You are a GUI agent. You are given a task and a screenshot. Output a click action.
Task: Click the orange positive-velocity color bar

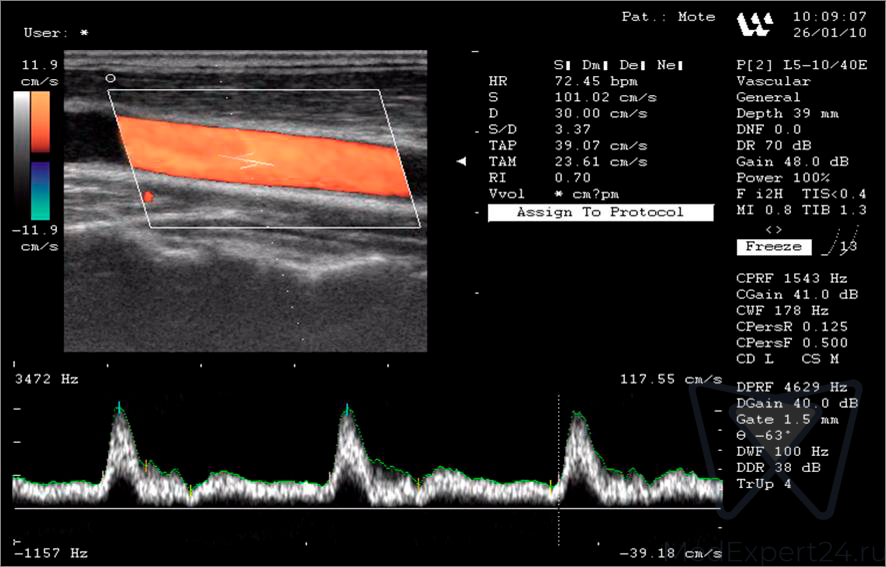tap(40, 122)
